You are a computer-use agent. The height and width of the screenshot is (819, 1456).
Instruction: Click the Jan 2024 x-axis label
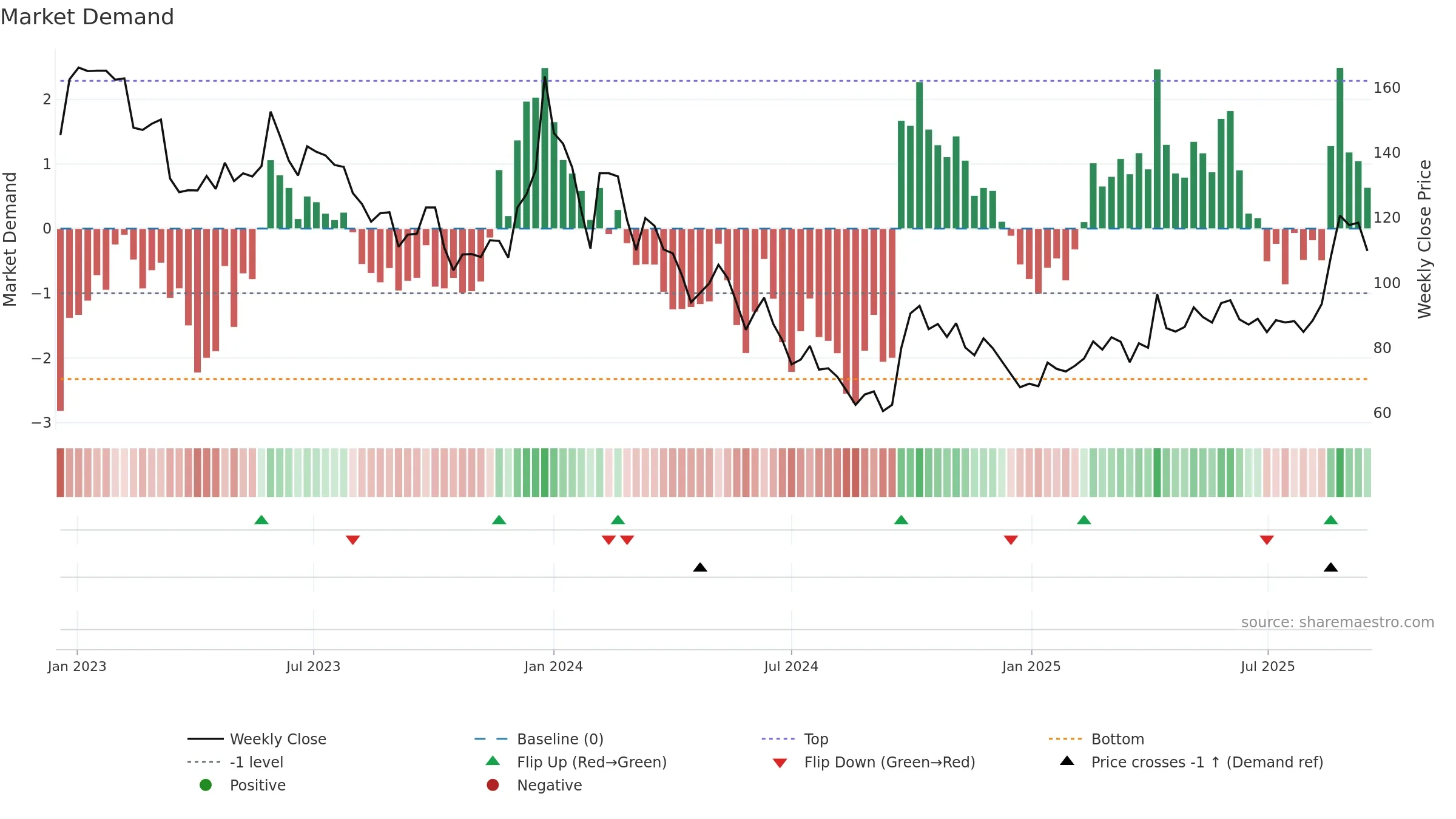pos(554,666)
